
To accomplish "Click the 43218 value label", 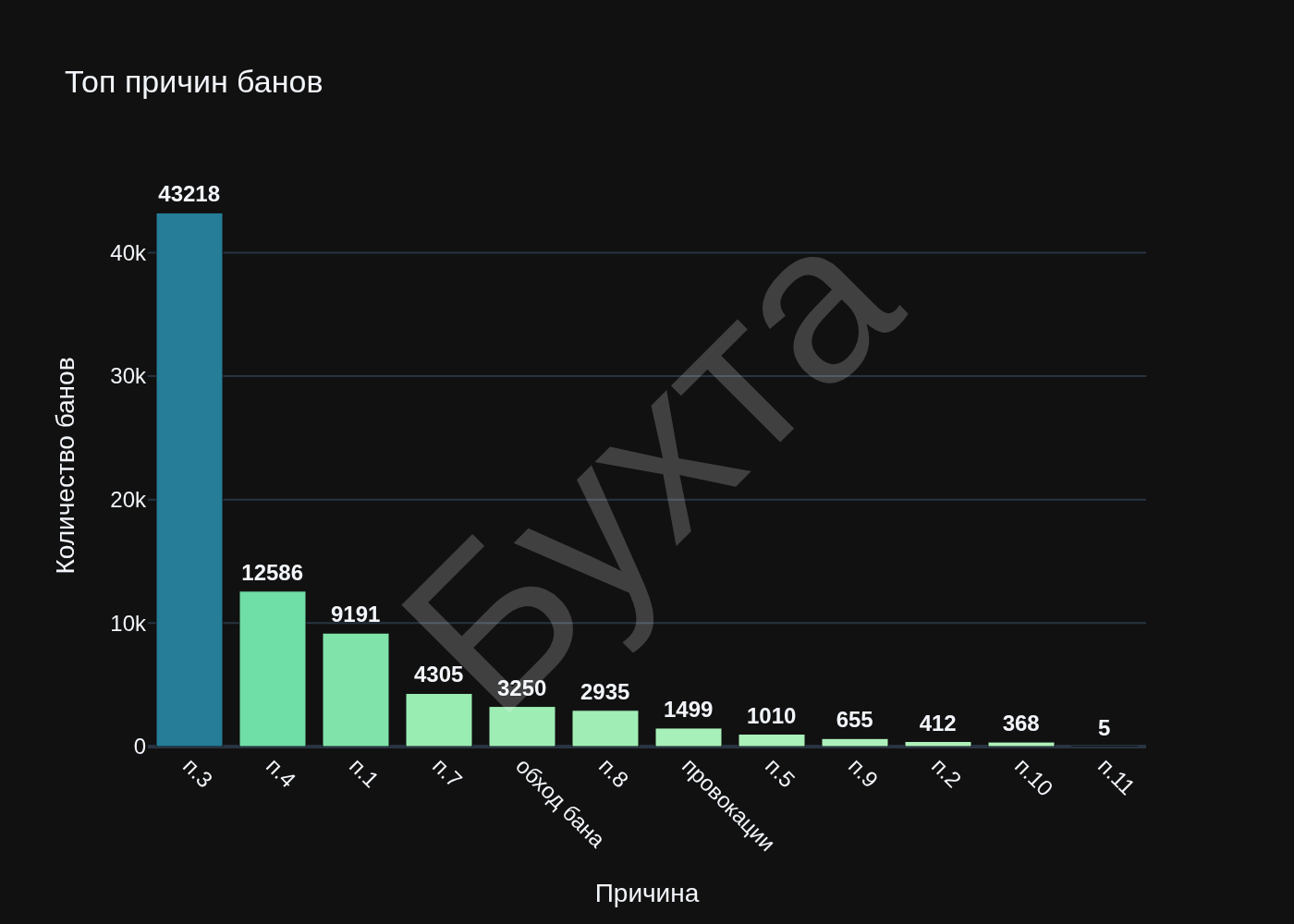I will coord(189,194).
